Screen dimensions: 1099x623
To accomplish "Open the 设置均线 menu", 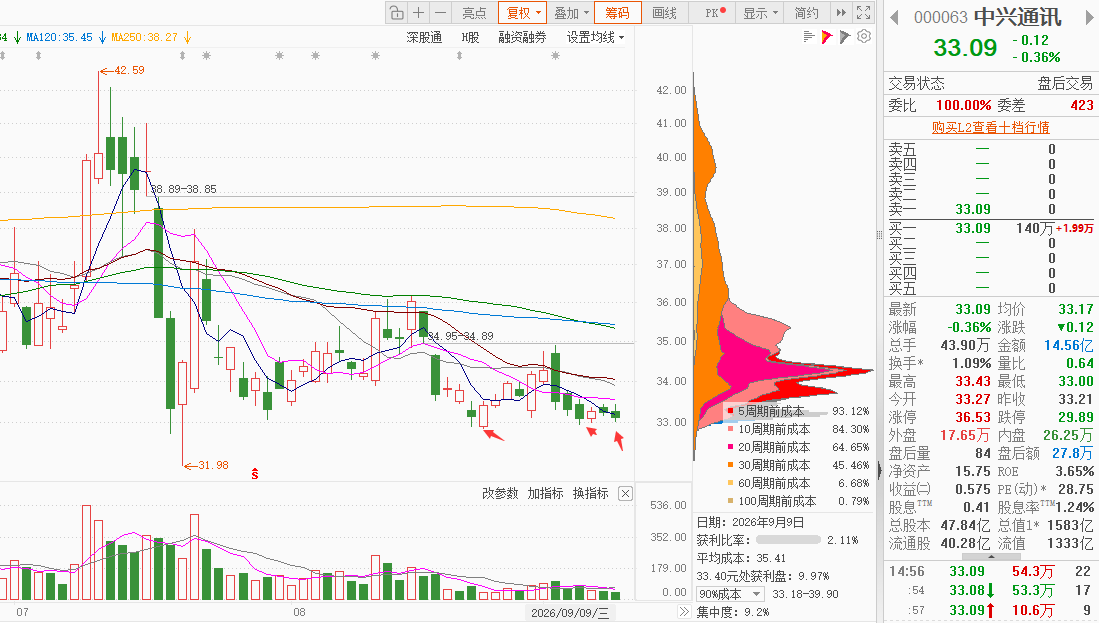I will tap(595, 37).
